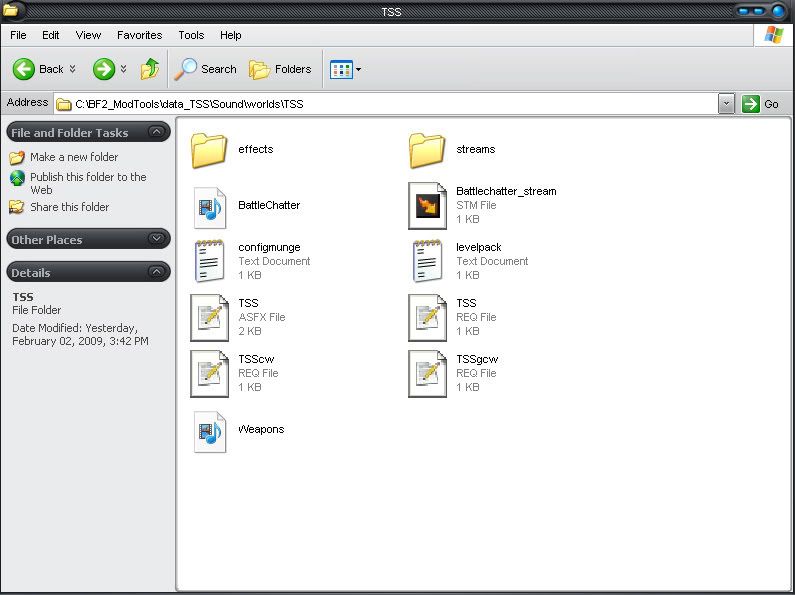Click the Weapons file name
795x595 pixels.
pos(261,429)
